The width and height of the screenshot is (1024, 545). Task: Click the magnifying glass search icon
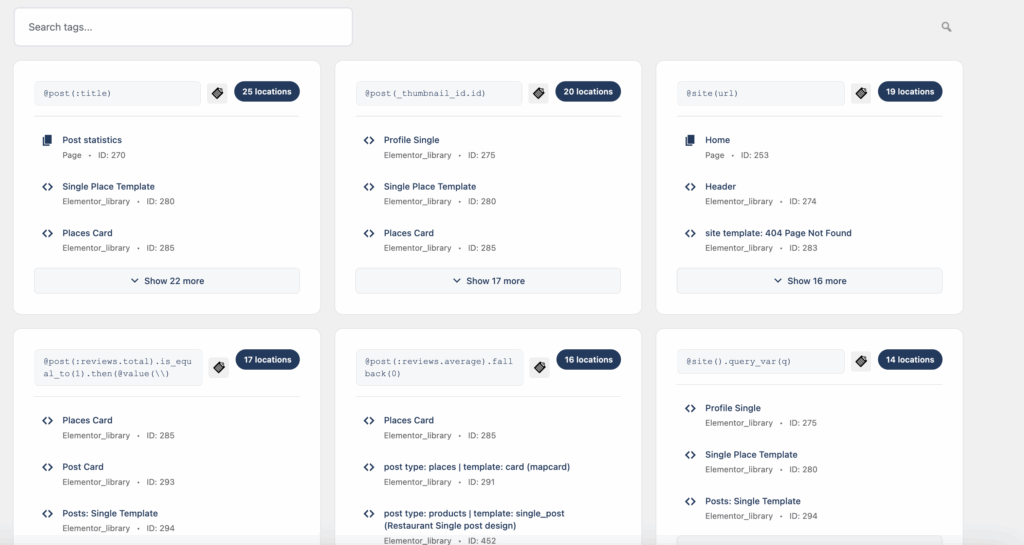(946, 27)
